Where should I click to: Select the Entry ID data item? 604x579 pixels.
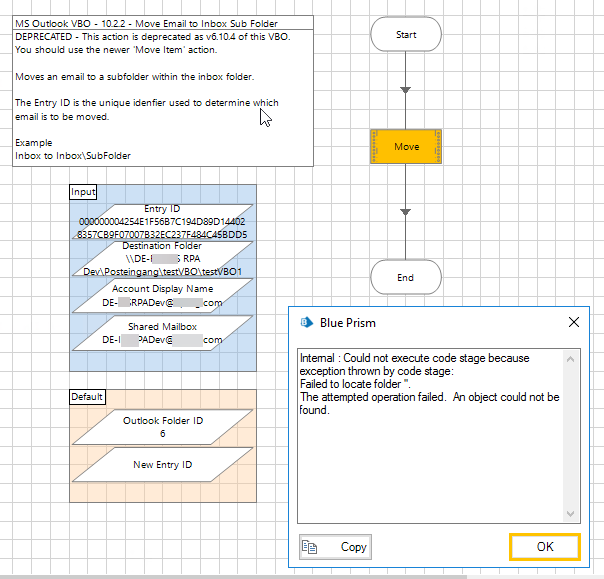162,222
